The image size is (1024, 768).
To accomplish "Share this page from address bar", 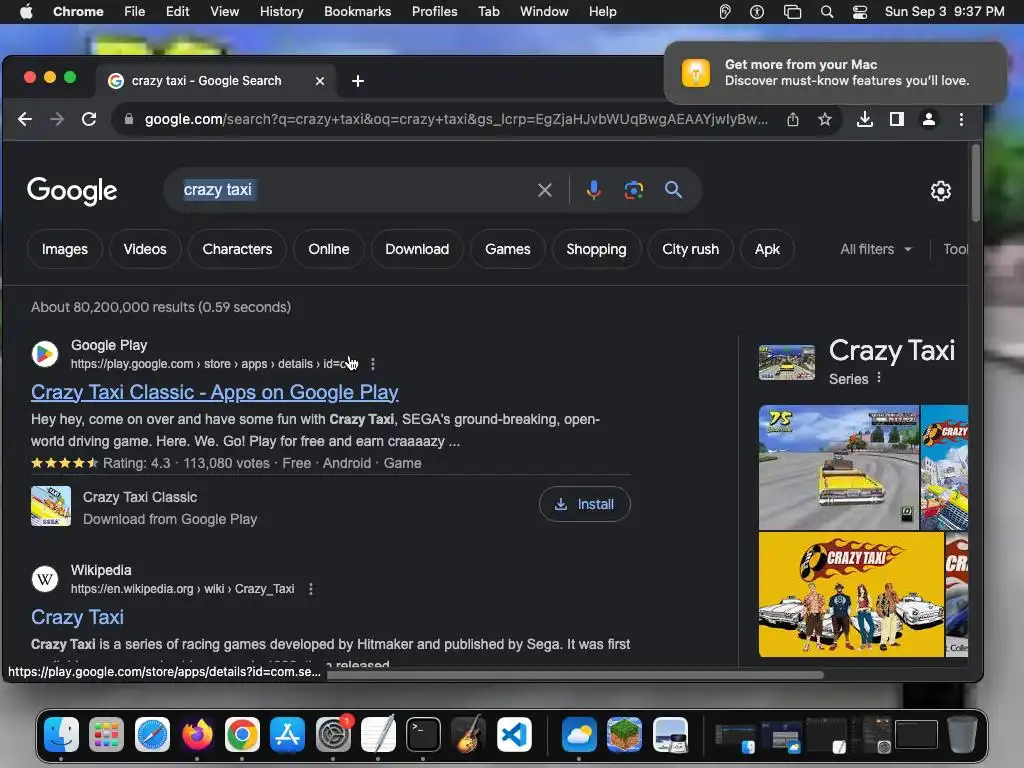I will pos(793,119).
